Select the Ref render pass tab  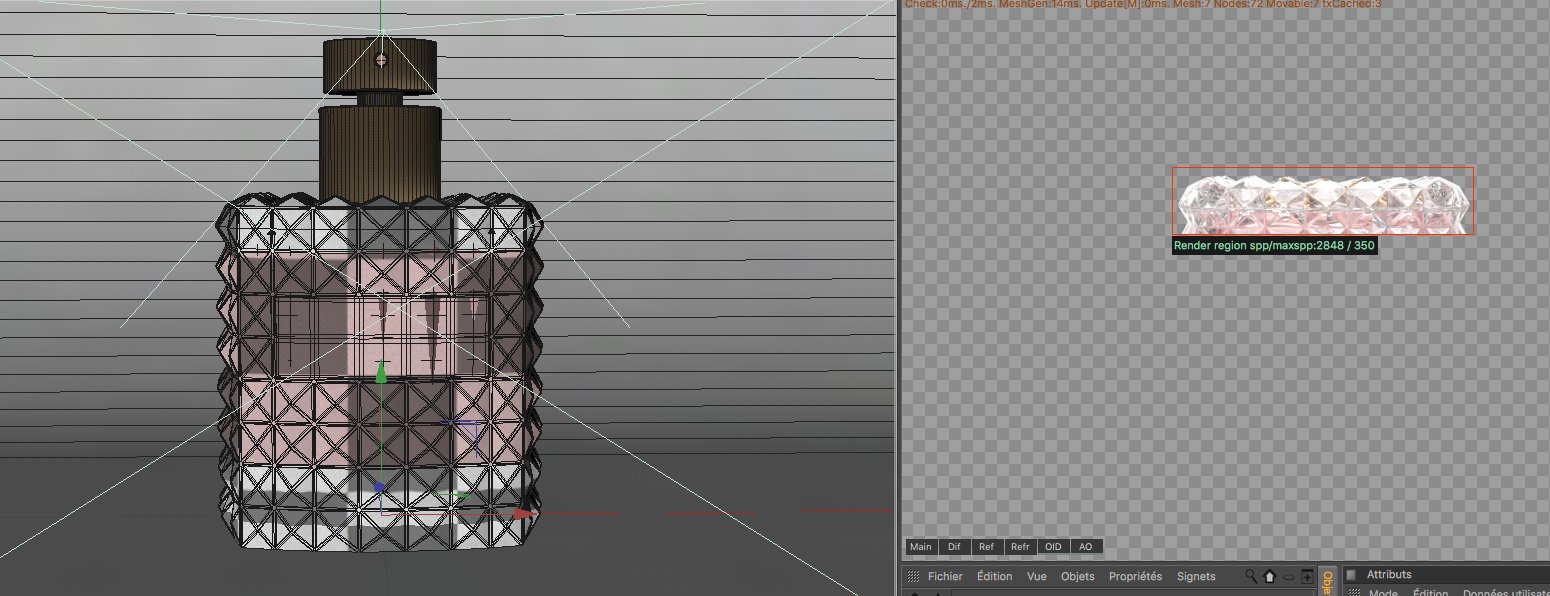[x=986, y=547]
